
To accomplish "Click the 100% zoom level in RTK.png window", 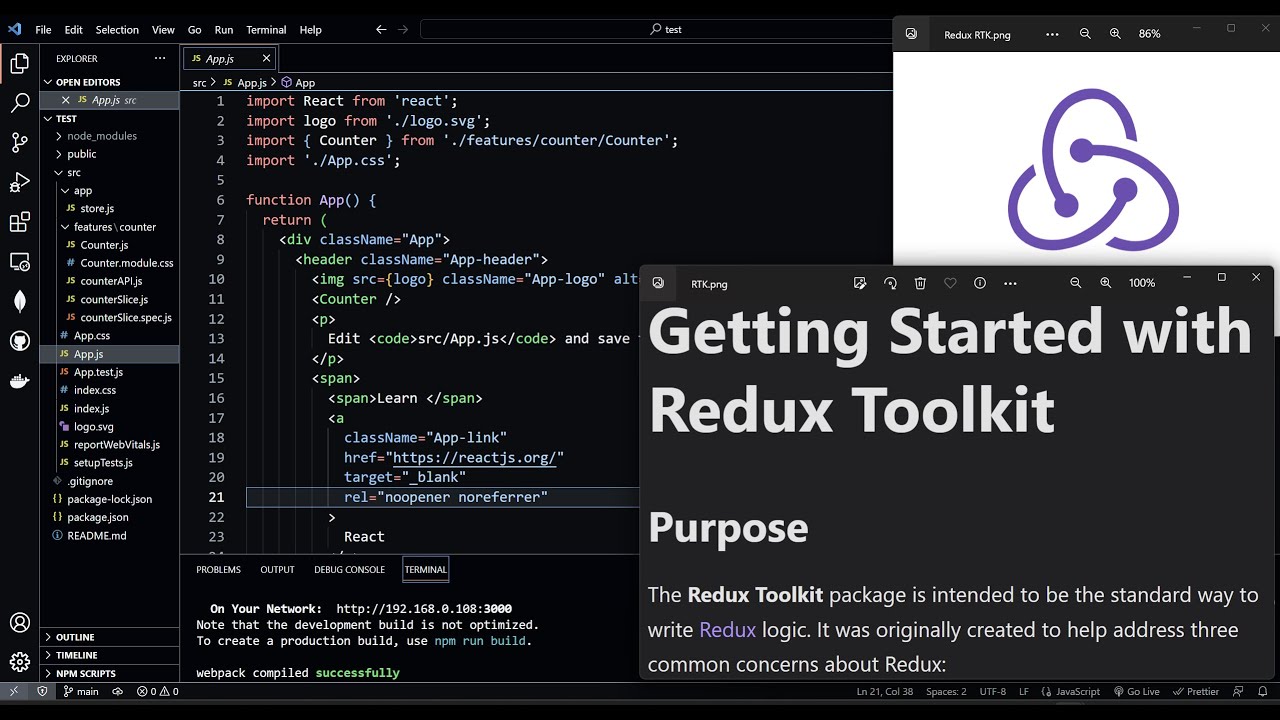I will pos(1142,283).
